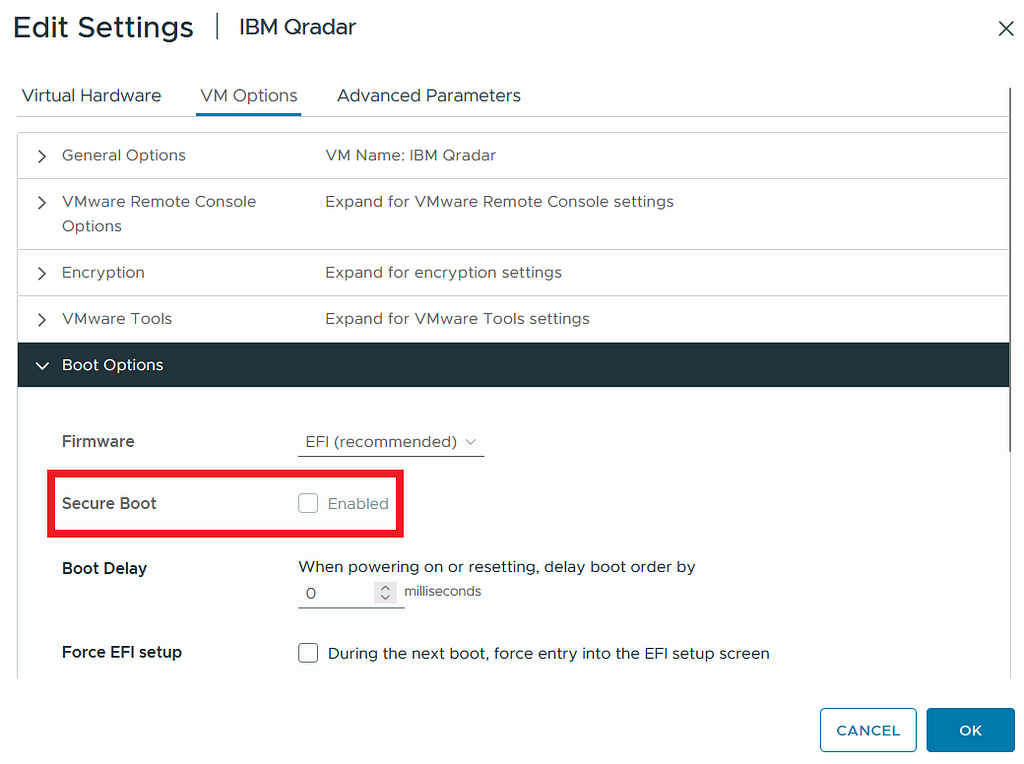This screenshot has width=1024, height=764.
Task: Expand VMware Remote Console Options
Action: [41, 201]
